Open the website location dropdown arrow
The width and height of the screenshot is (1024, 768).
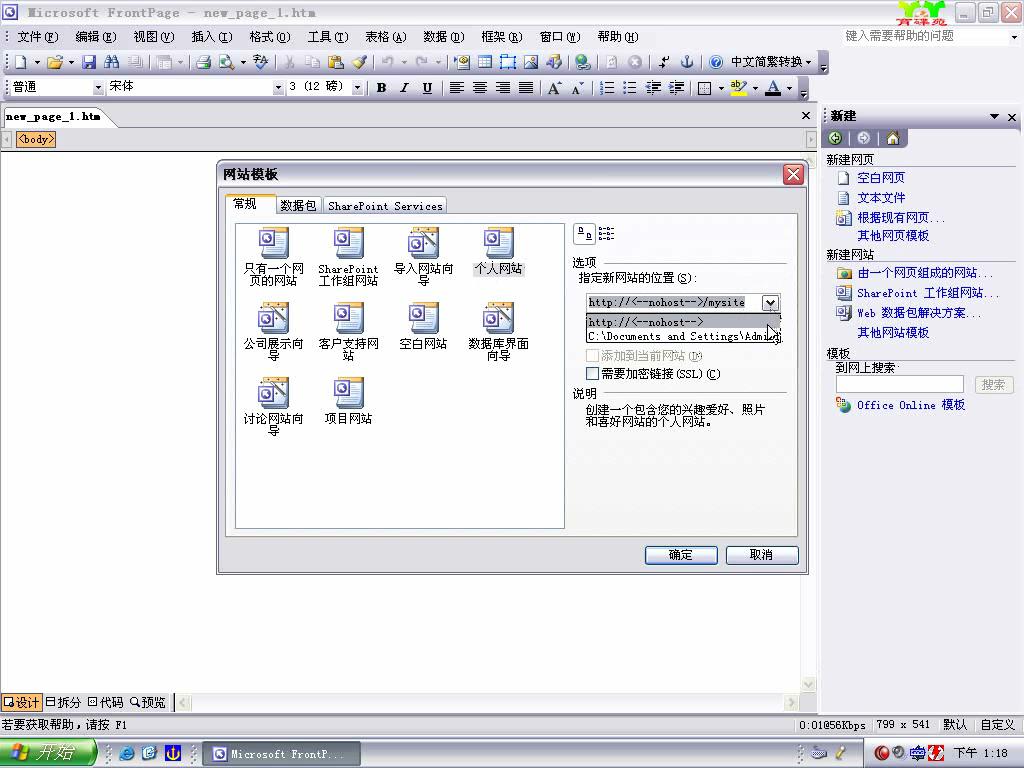770,302
